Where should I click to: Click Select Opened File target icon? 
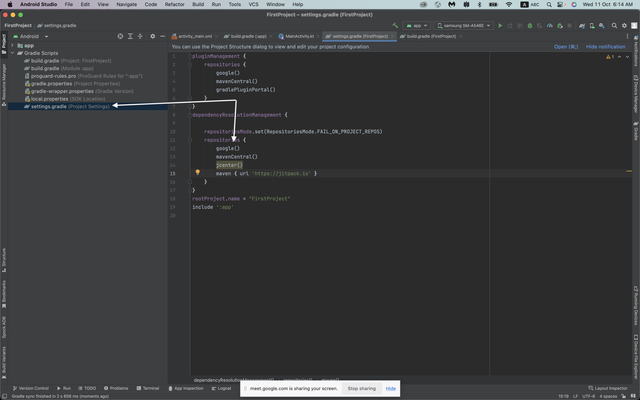[121, 36]
